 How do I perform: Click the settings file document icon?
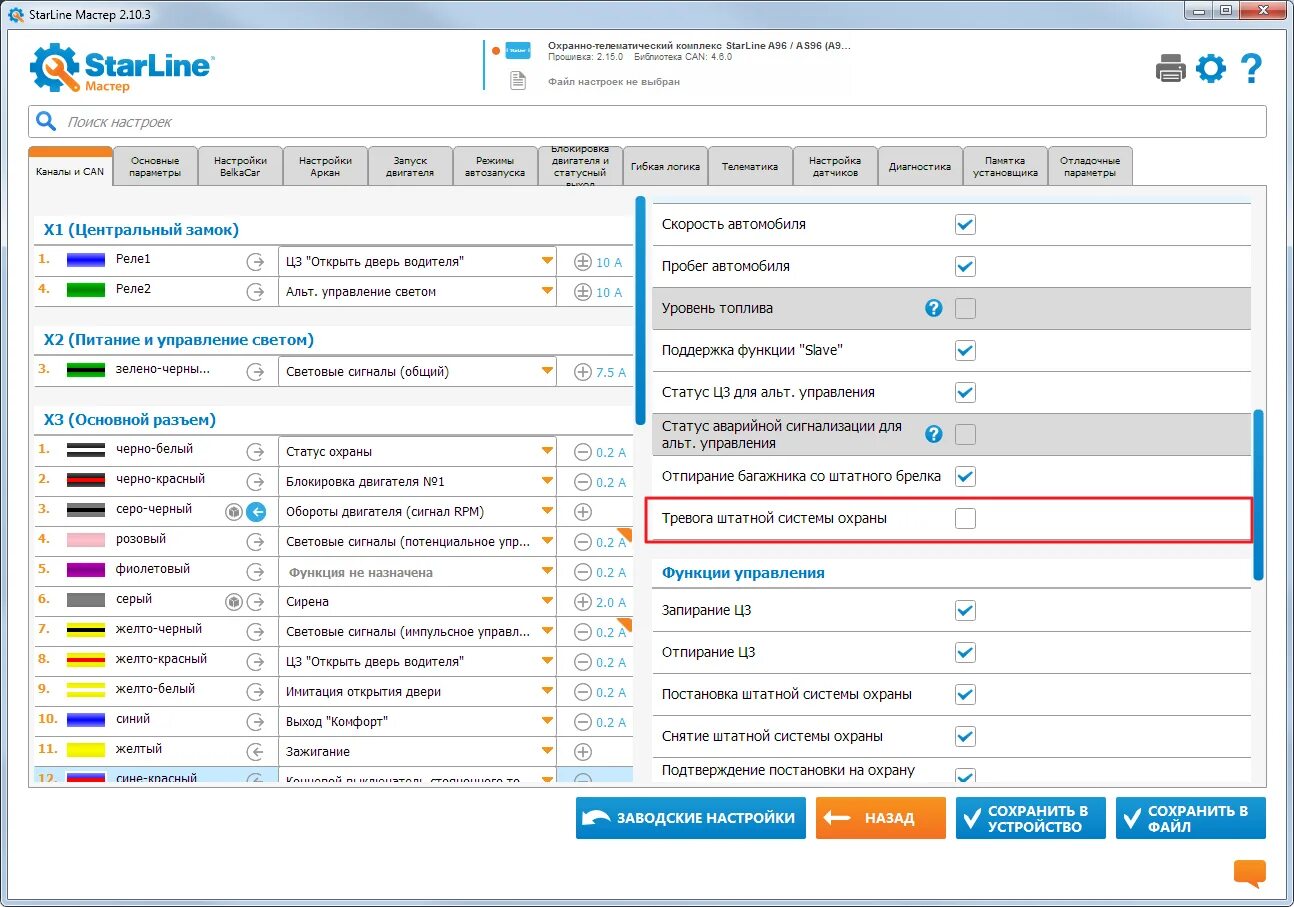click(518, 81)
